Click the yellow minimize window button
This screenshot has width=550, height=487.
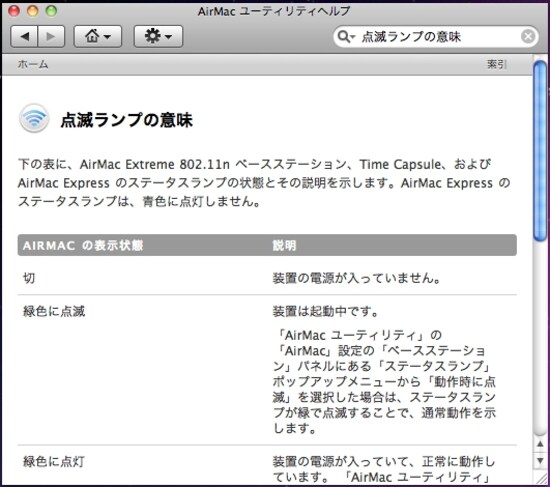[33, 11]
